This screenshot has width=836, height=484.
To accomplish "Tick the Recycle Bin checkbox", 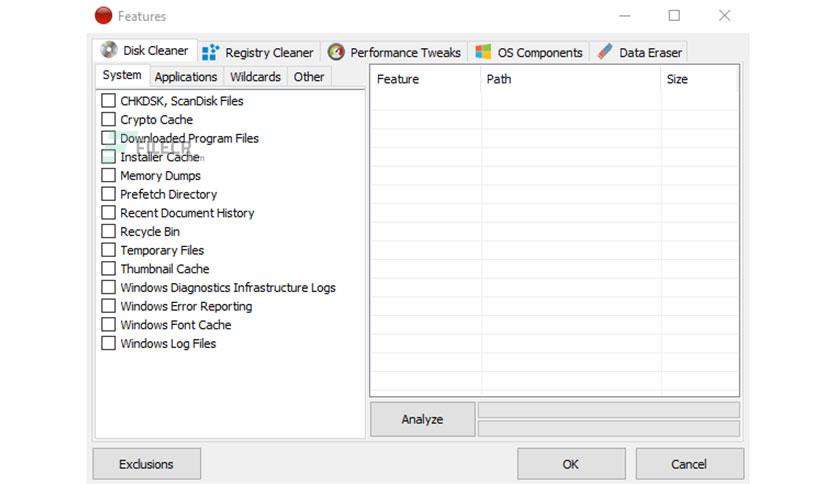I will pyautogui.click(x=108, y=231).
